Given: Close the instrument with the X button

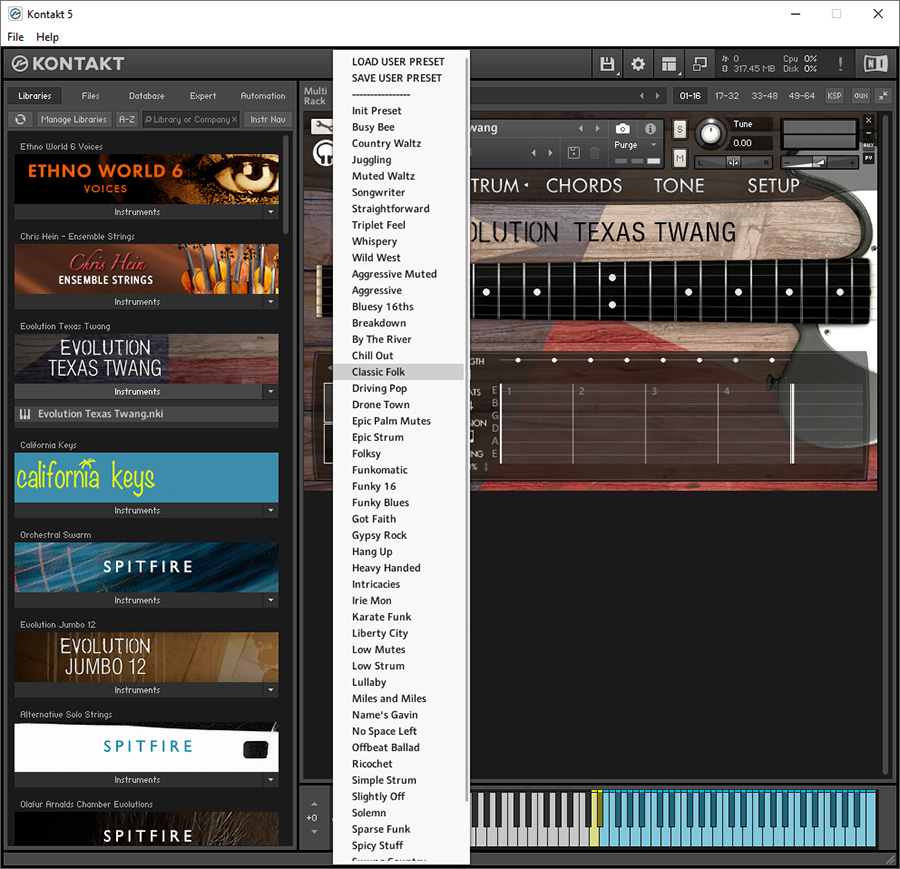Looking at the screenshot, I should (x=868, y=120).
